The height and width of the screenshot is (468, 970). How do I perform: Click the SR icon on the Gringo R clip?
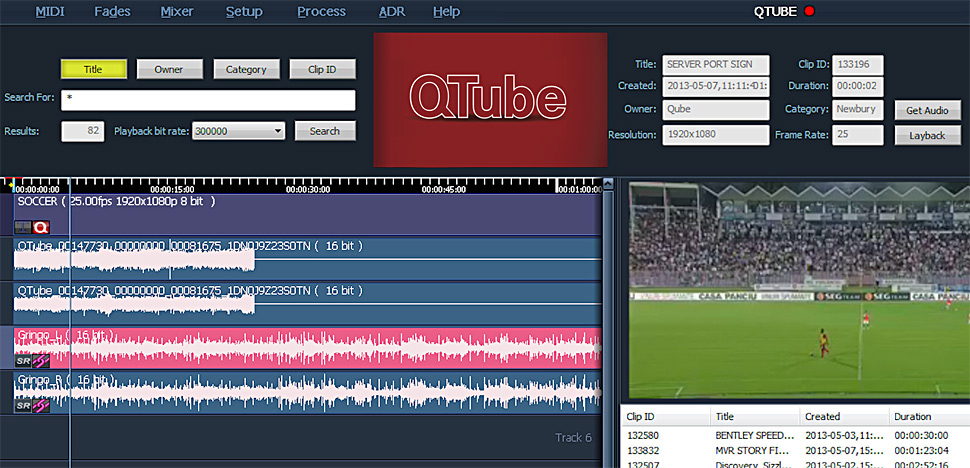coord(23,406)
